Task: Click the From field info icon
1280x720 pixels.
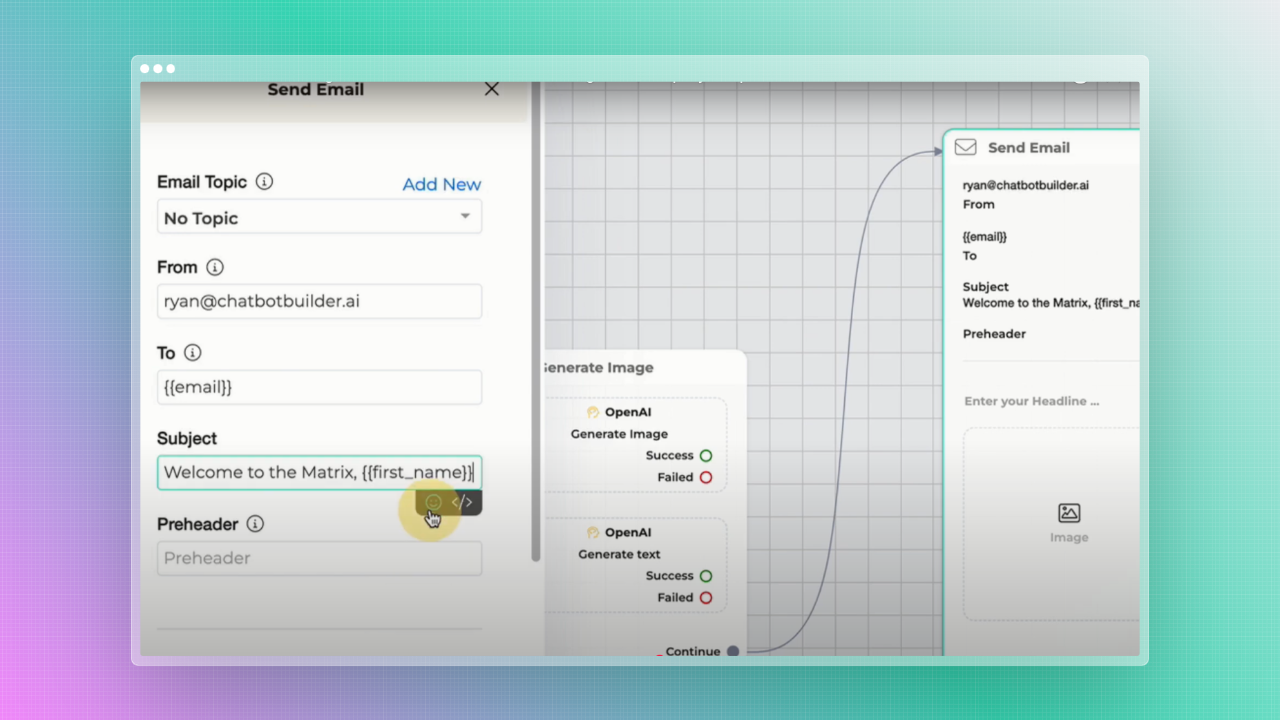Action: 215,267
